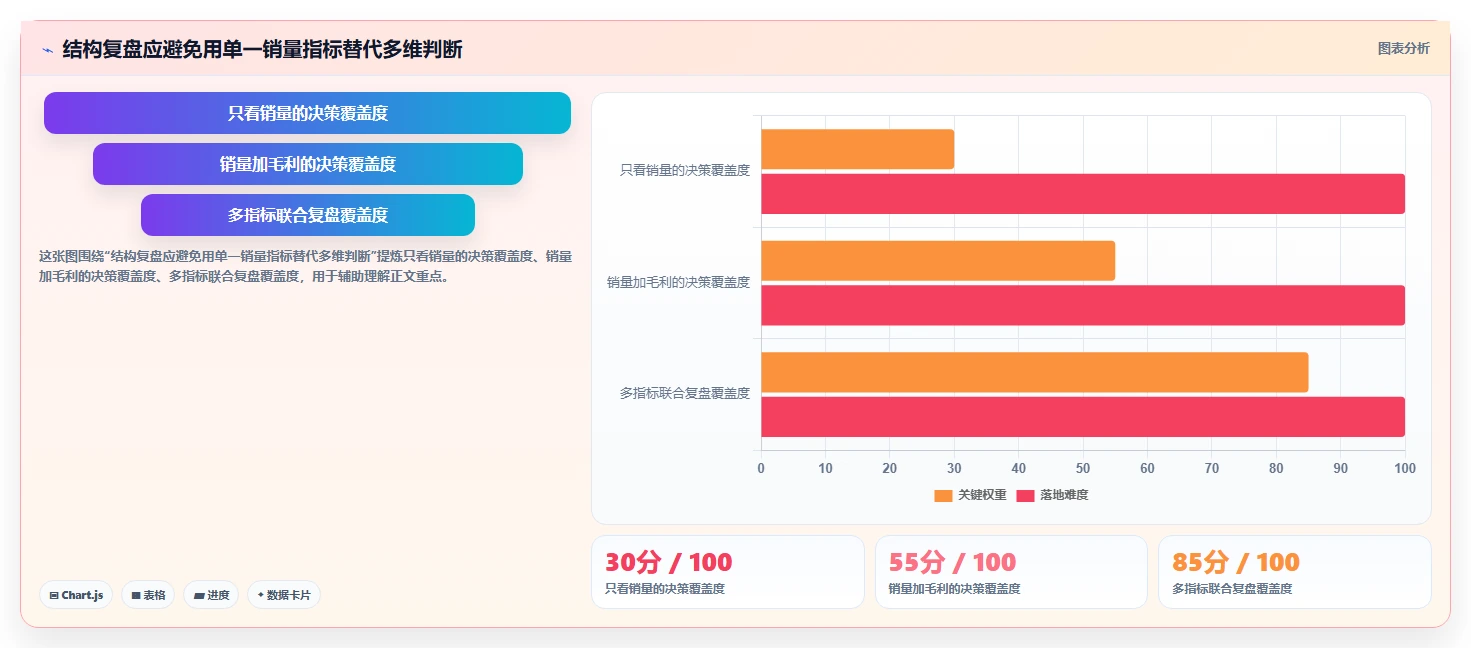Click the 进度 tag chip

coord(211,595)
